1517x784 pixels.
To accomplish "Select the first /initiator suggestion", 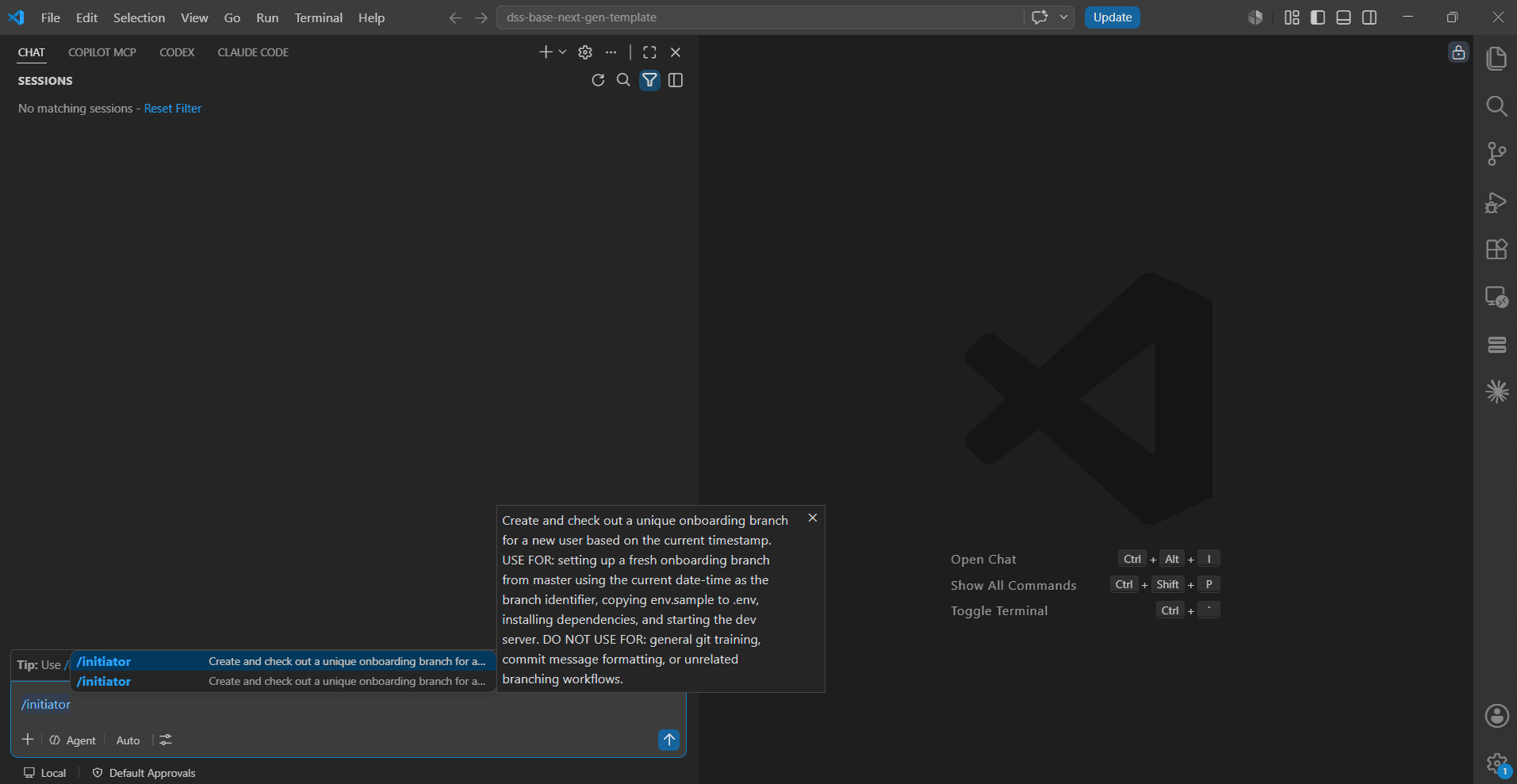I will coord(283,661).
